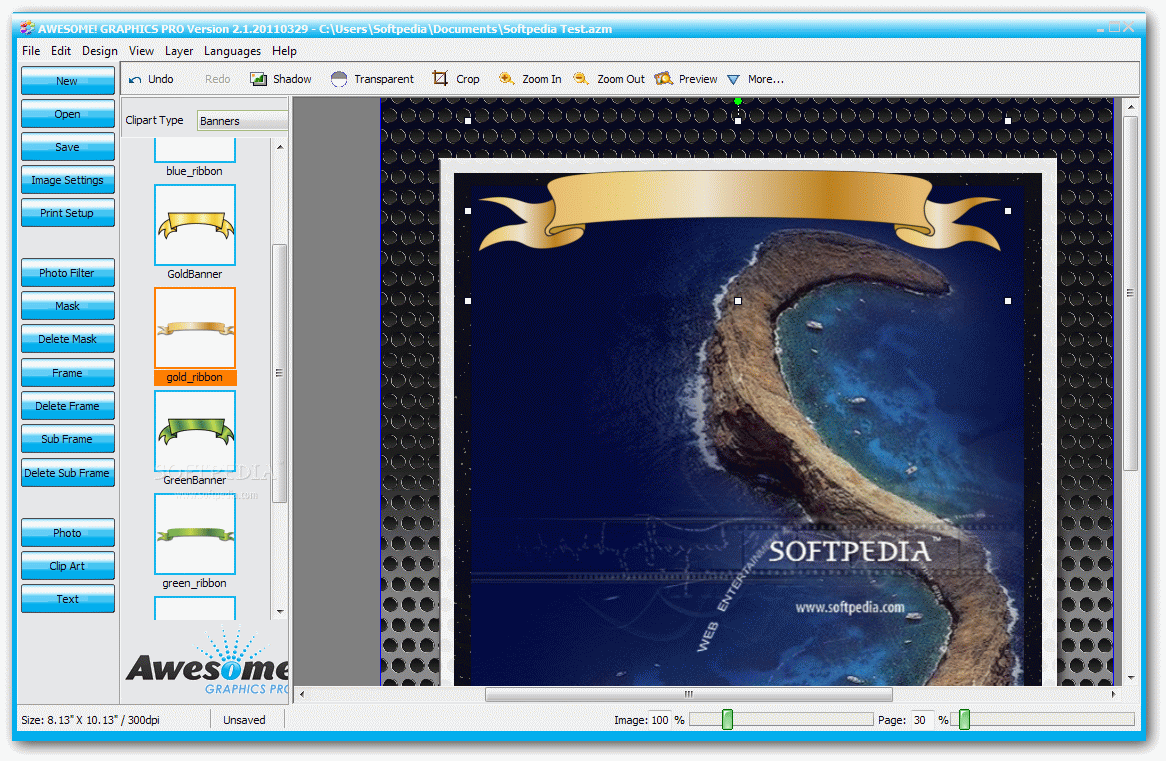Click the Save button

click(x=68, y=147)
